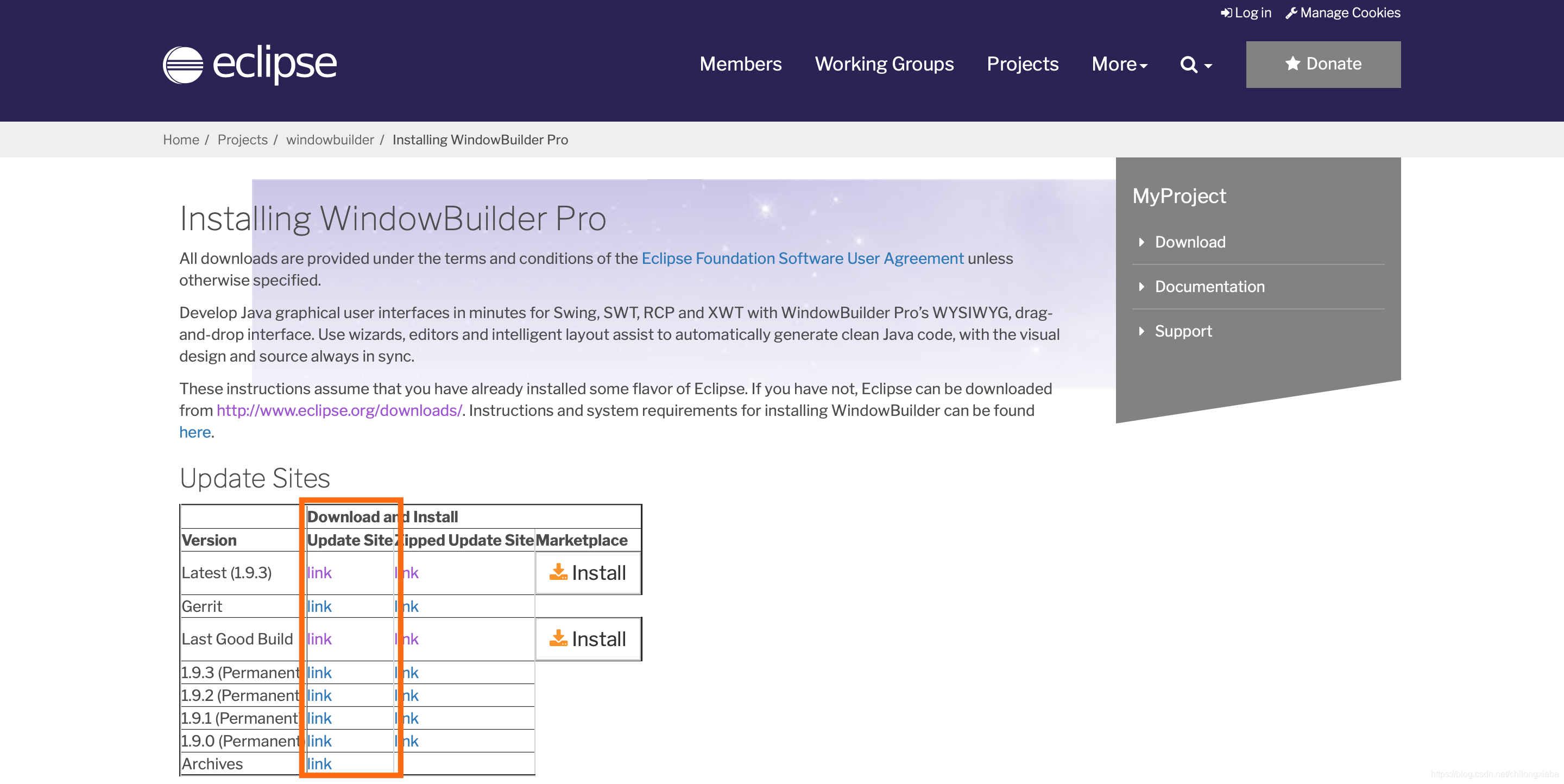Click the 'Latest (1.9.3)' version cell

226,573
